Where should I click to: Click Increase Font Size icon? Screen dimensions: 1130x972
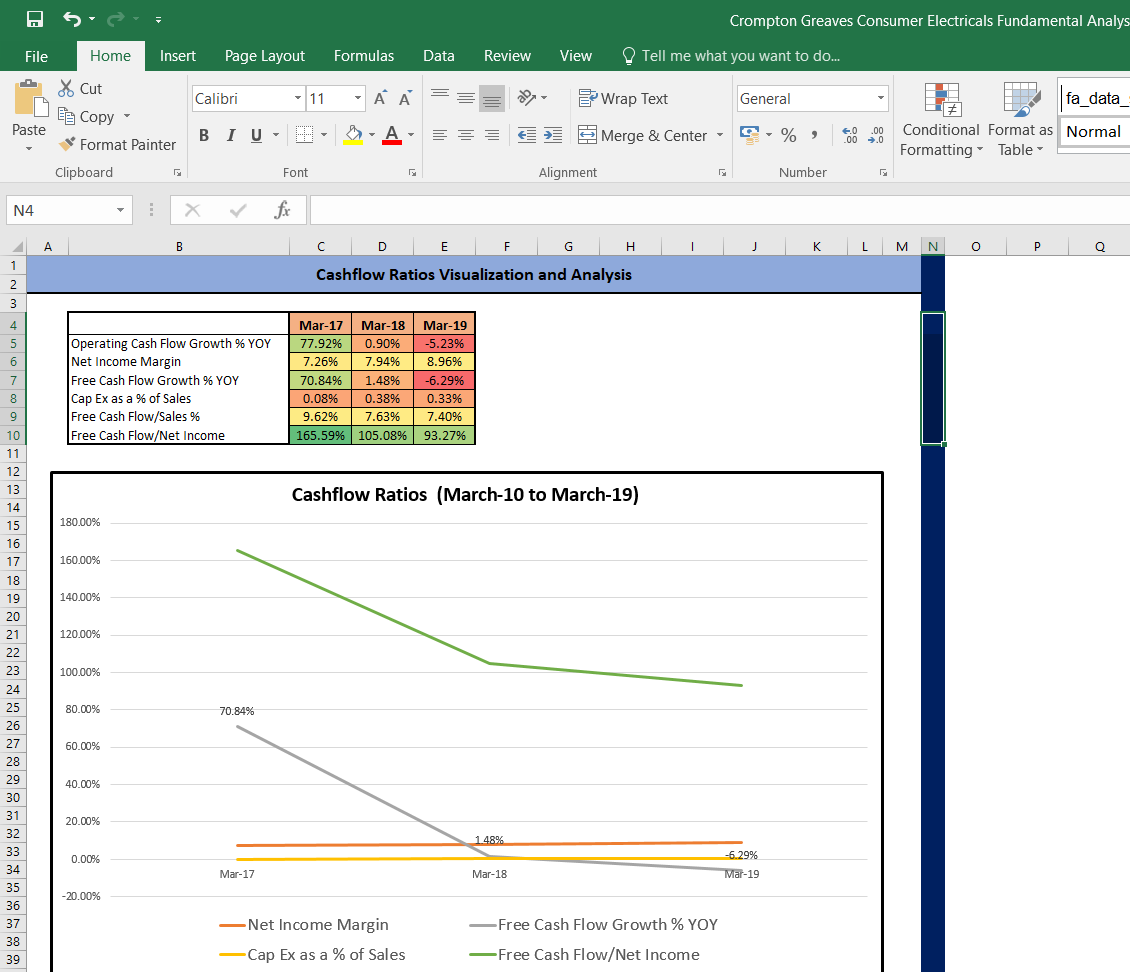click(x=381, y=98)
